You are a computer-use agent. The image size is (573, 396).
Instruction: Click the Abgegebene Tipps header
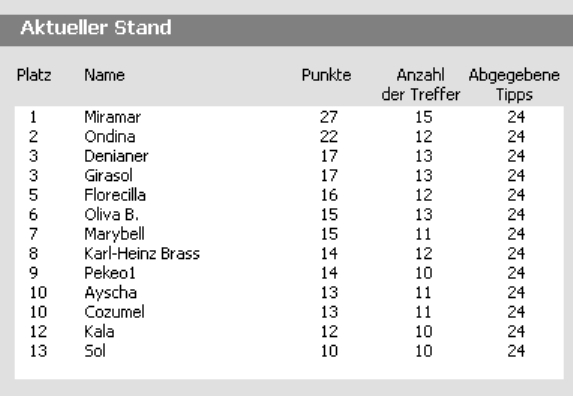514,85
